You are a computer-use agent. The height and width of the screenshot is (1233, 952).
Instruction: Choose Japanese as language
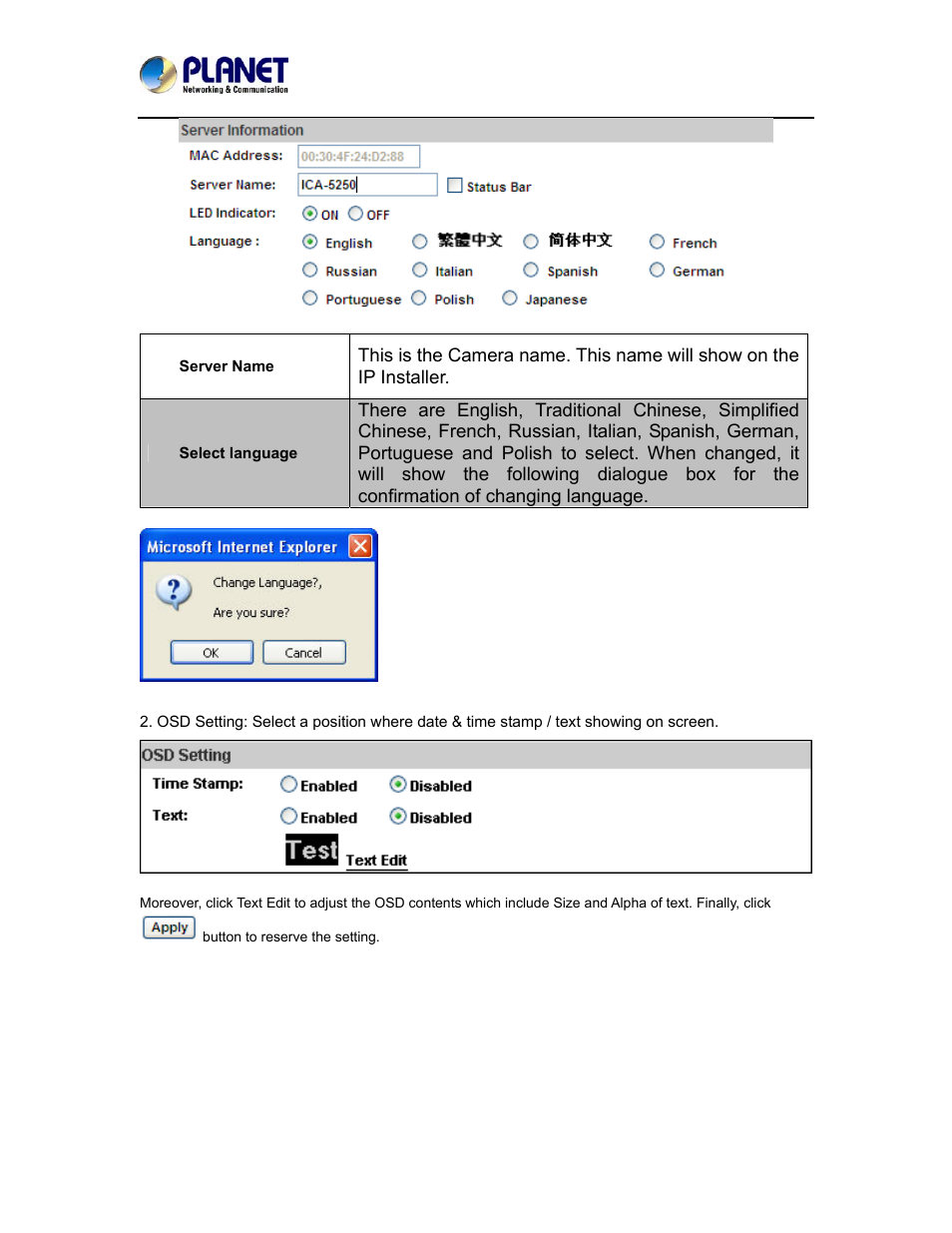(510, 298)
